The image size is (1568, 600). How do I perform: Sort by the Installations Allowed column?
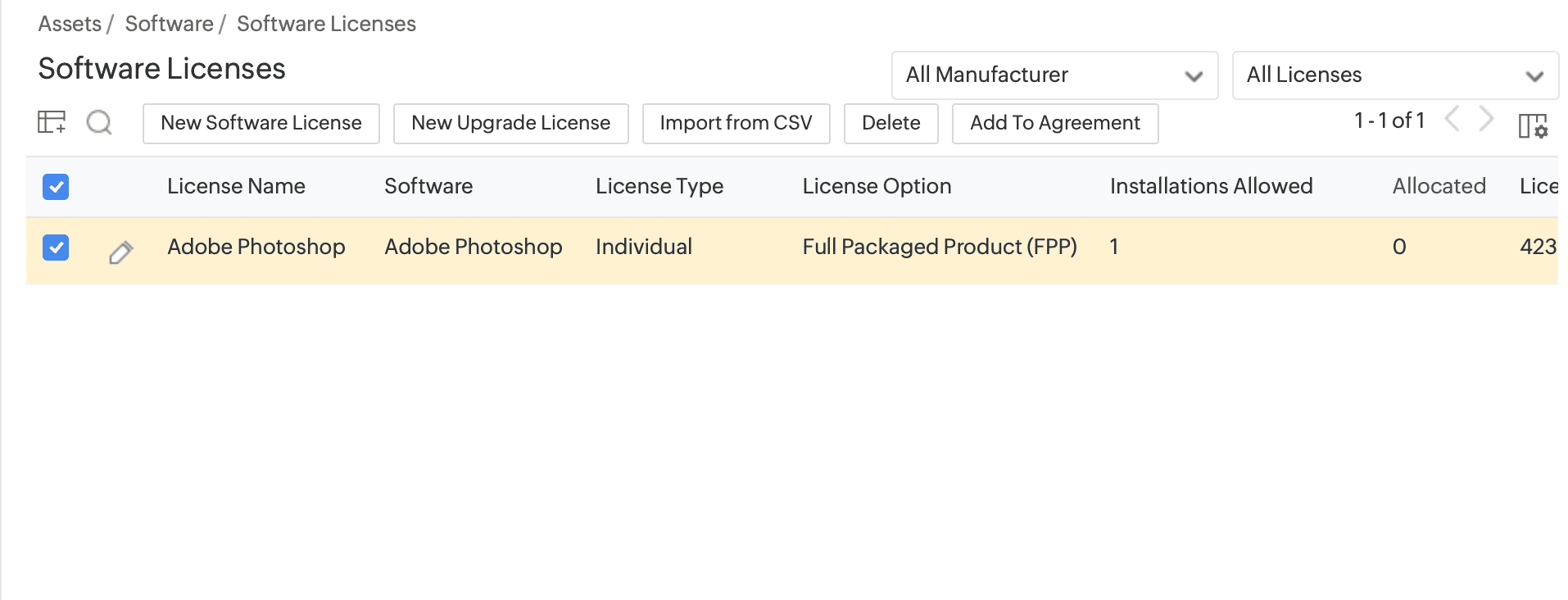click(x=1211, y=187)
